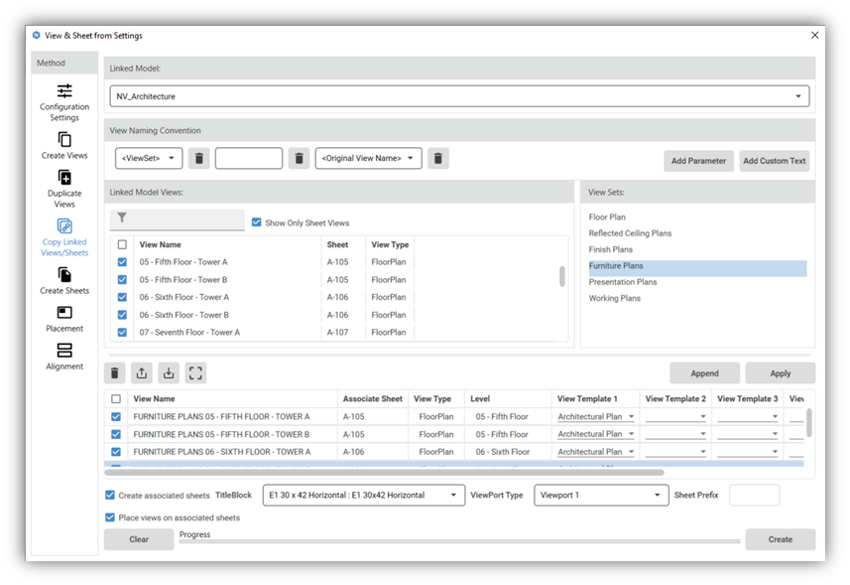The width and height of the screenshot is (850, 585).
Task: Uncheck FURNITURE PLANS 06 - SIXTH FLOOR - TOWER A
Action: point(116,452)
